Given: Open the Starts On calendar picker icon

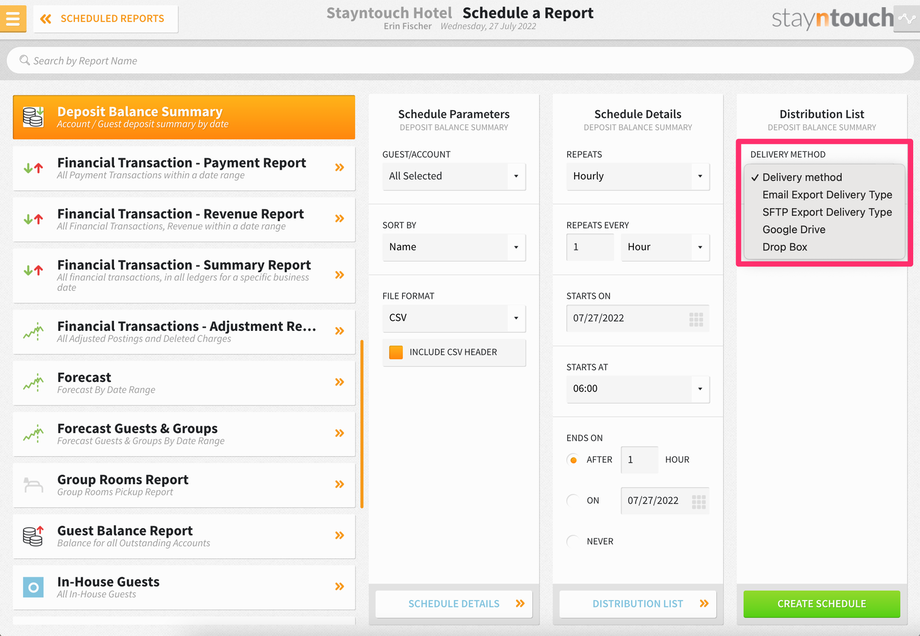Looking at the screenshot, I should tap(696, 319).
